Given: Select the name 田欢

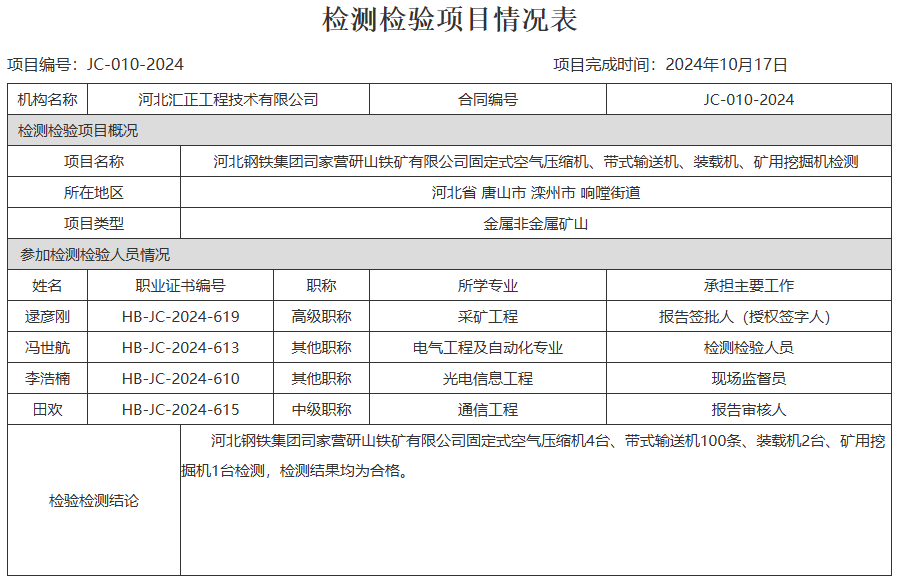Looking at the screenshot, I should [48, 410].
